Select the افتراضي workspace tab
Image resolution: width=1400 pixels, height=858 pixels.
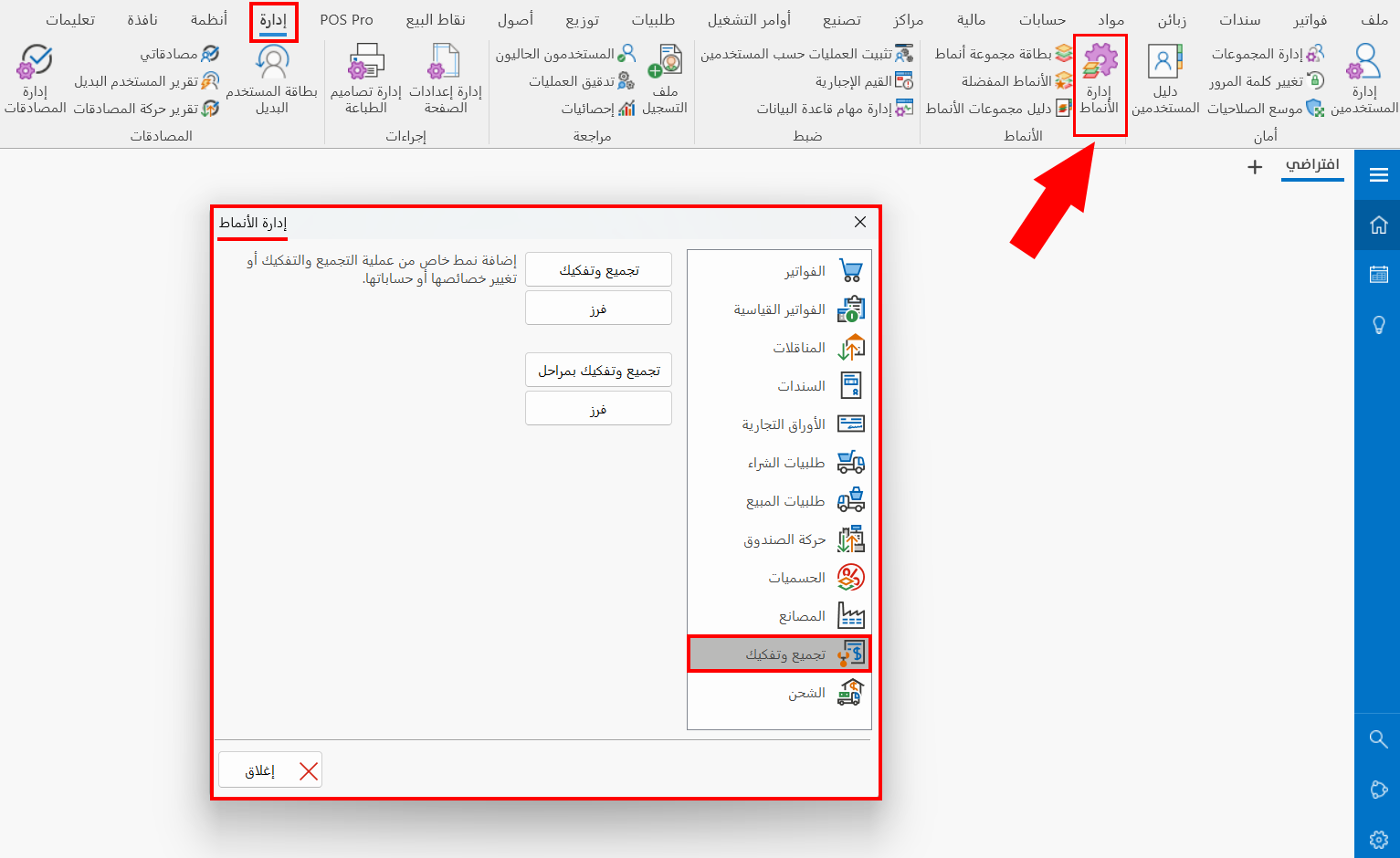(x=1312, y=165)
